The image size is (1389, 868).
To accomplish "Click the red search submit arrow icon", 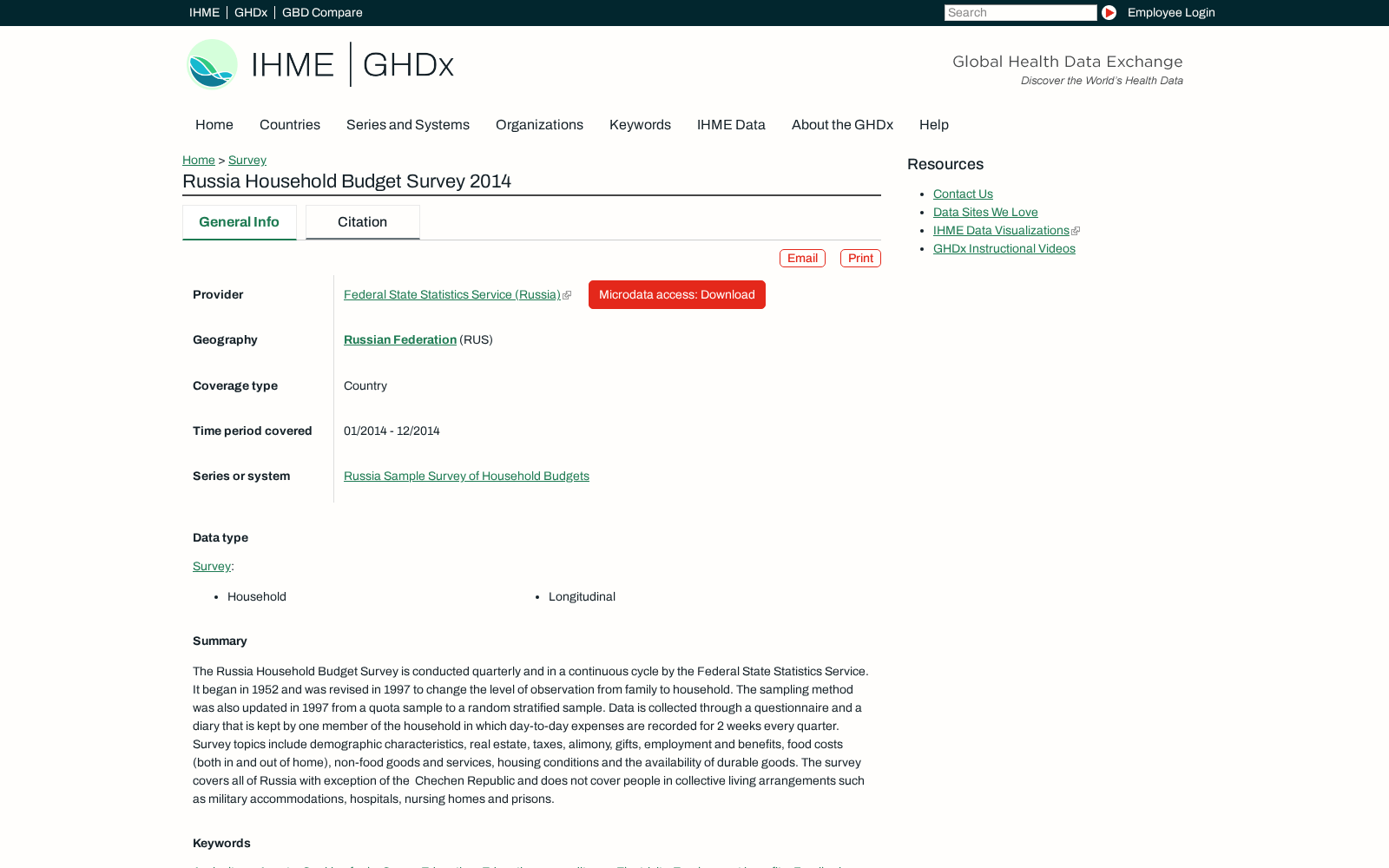I will coord(1109,12).
